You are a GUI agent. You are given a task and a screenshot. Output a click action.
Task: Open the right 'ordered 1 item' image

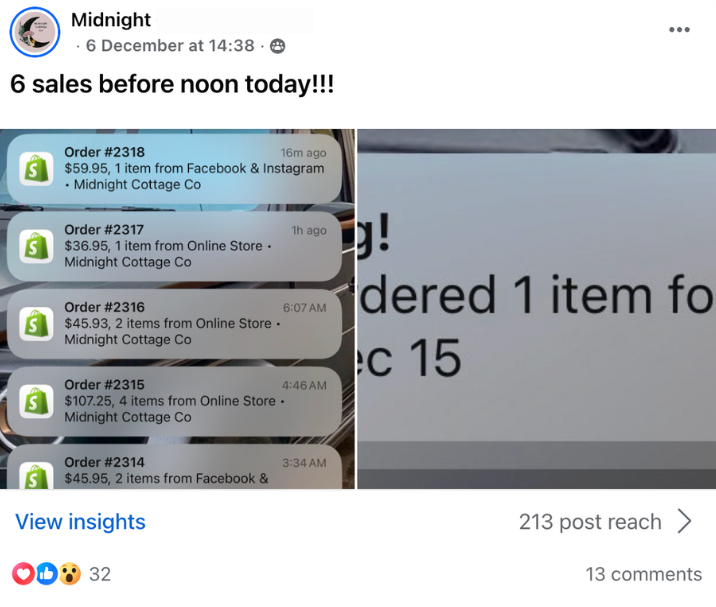pos(537,309)
